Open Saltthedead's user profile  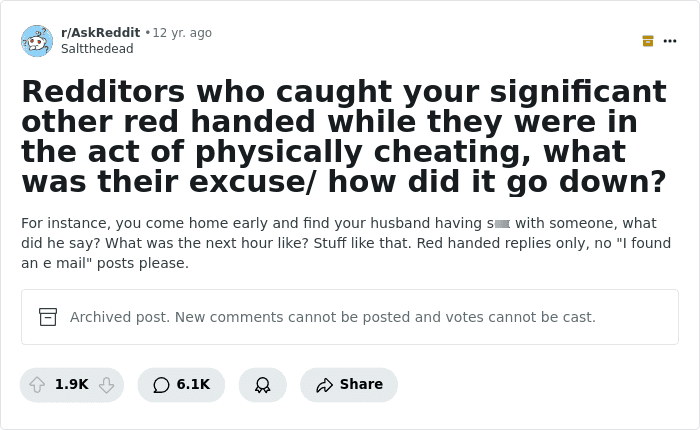pyautogui.click(x=97, y=49)
